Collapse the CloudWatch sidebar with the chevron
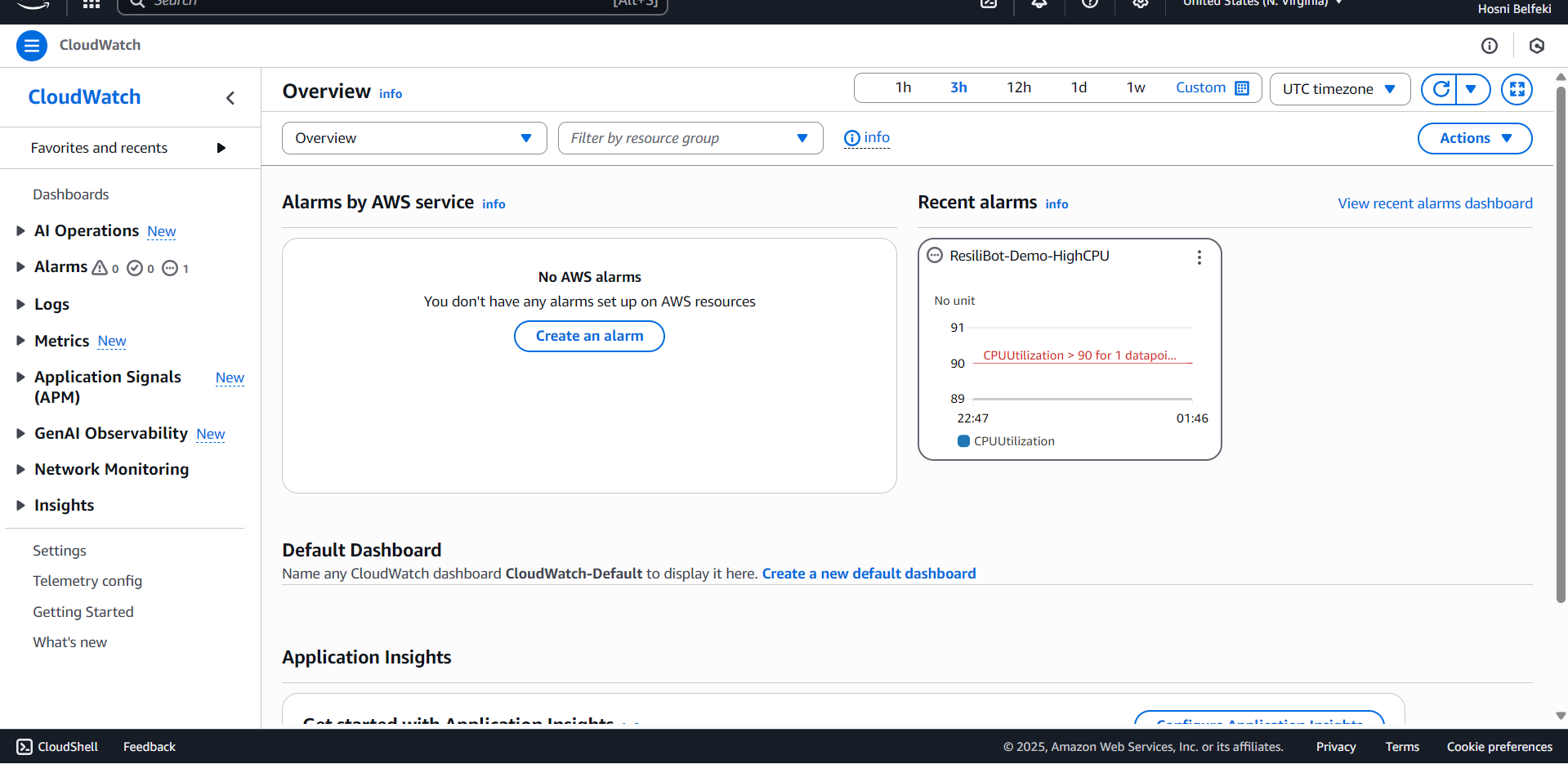 pyautogui.click(x=230, y=98)
